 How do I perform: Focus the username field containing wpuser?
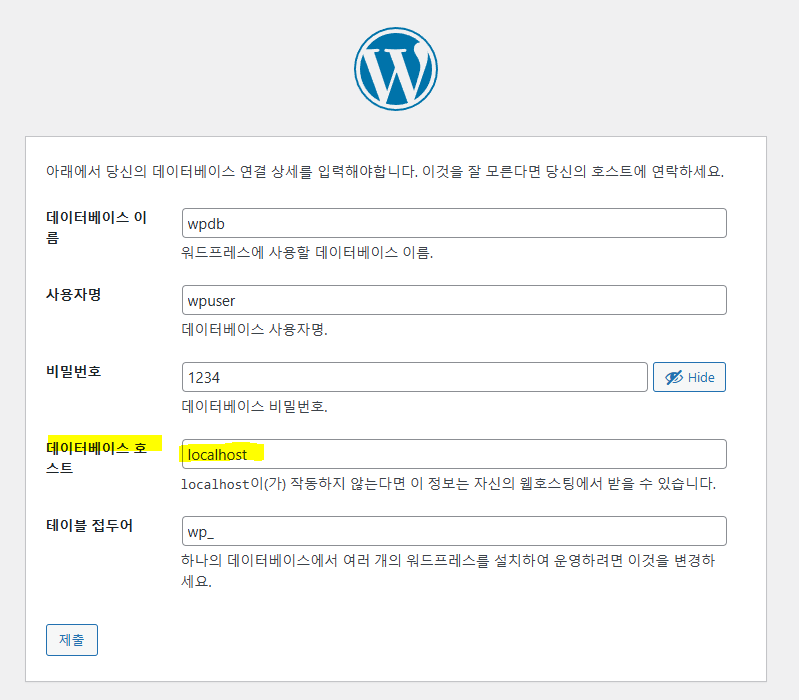point(454,300)
